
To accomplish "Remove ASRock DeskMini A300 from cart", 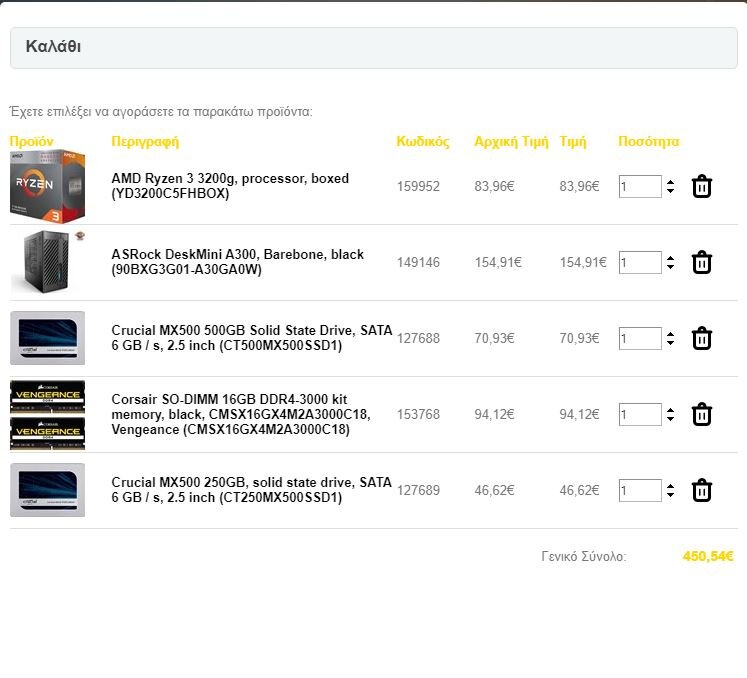I will click(x=701, y=263).
